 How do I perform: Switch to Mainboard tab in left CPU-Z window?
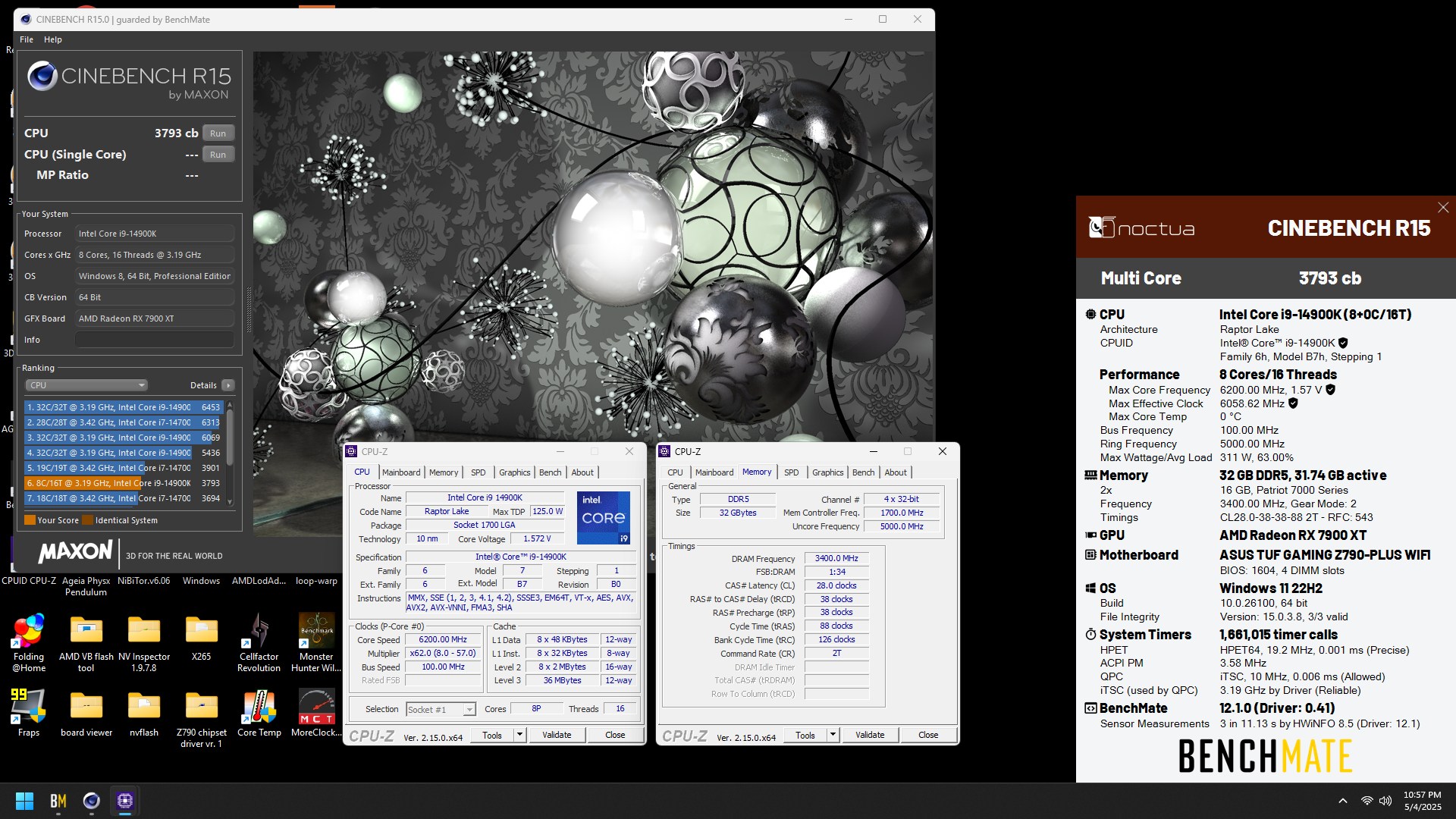point(401,472)
